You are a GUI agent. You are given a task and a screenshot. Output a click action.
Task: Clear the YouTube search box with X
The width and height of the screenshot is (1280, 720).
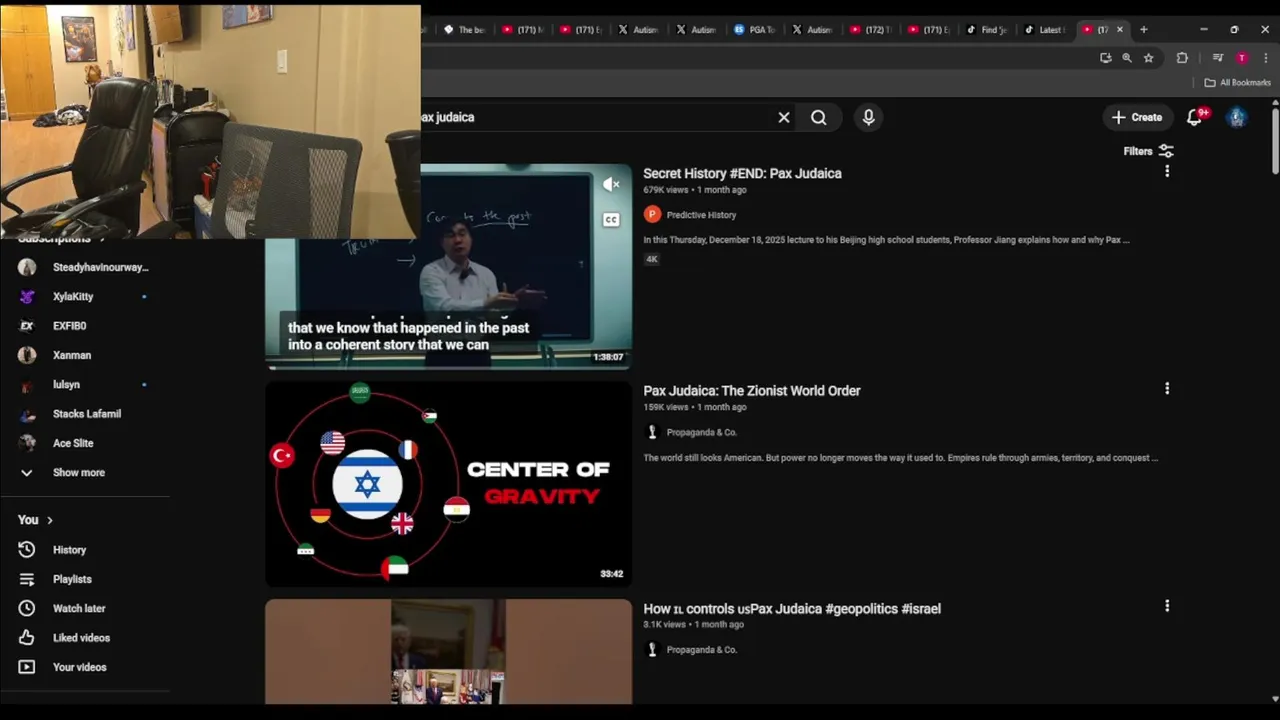click(x=784, y=117)
